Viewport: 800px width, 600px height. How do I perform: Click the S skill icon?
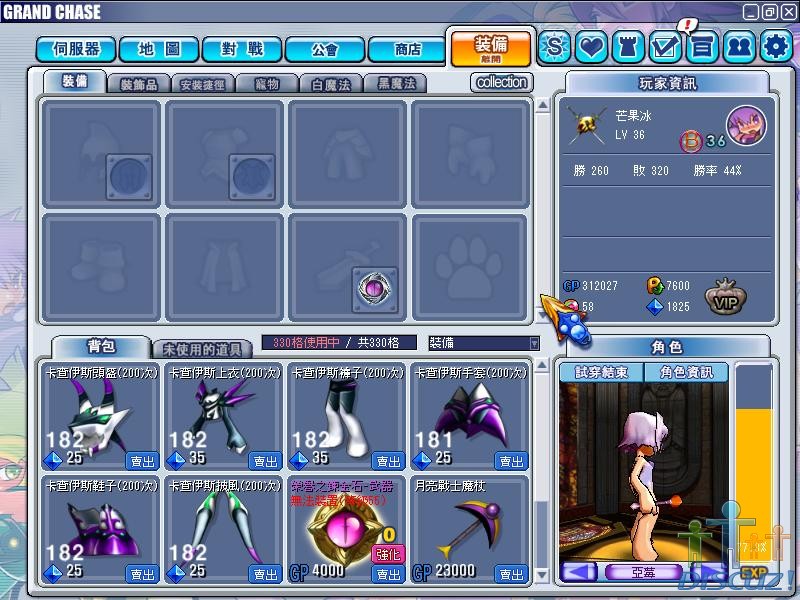point(555,47)
